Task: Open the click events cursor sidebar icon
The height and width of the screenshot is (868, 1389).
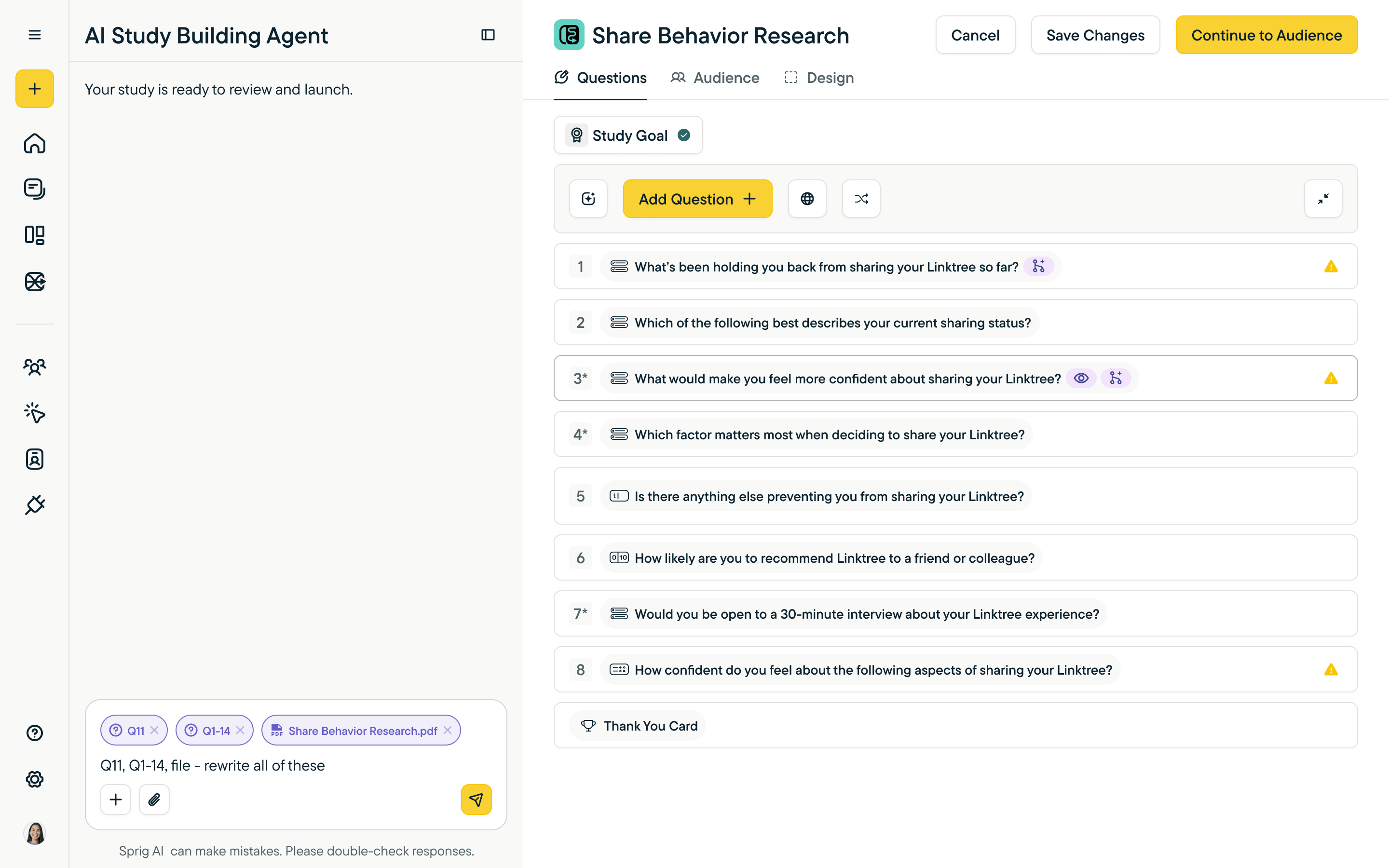Action: coord(34,413)
